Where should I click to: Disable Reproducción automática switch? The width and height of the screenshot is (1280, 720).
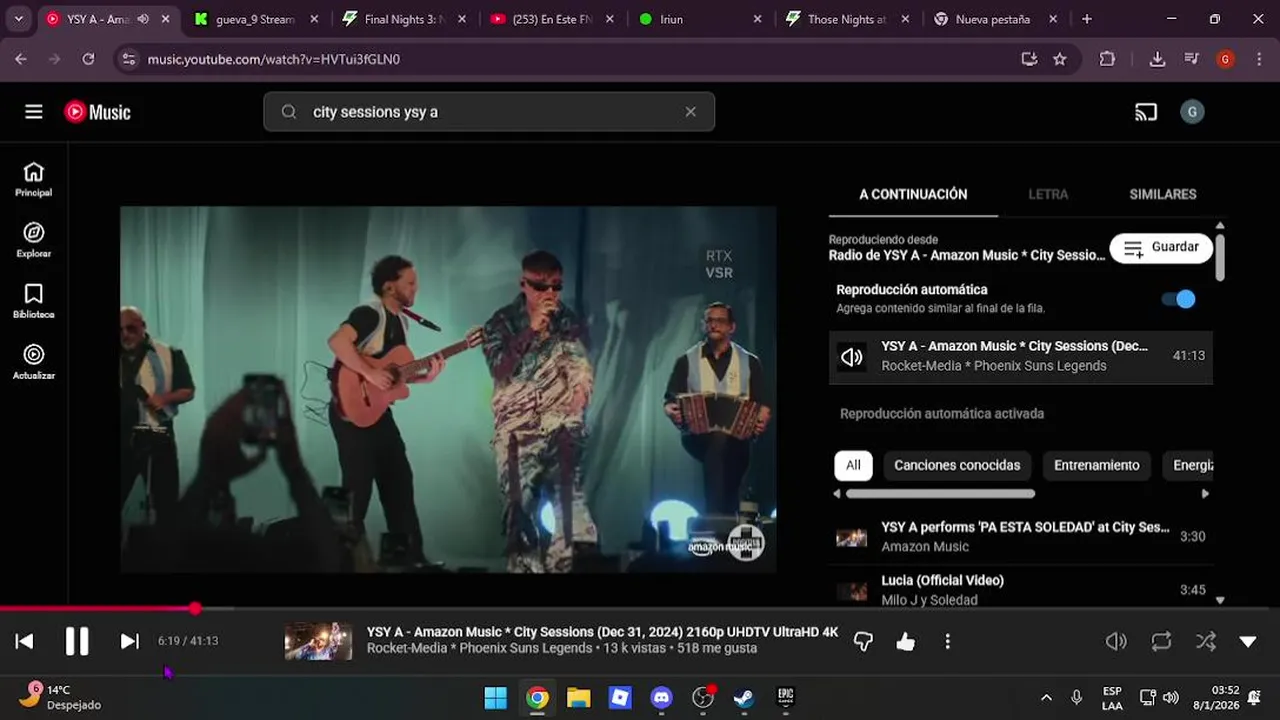(1179, 299)
